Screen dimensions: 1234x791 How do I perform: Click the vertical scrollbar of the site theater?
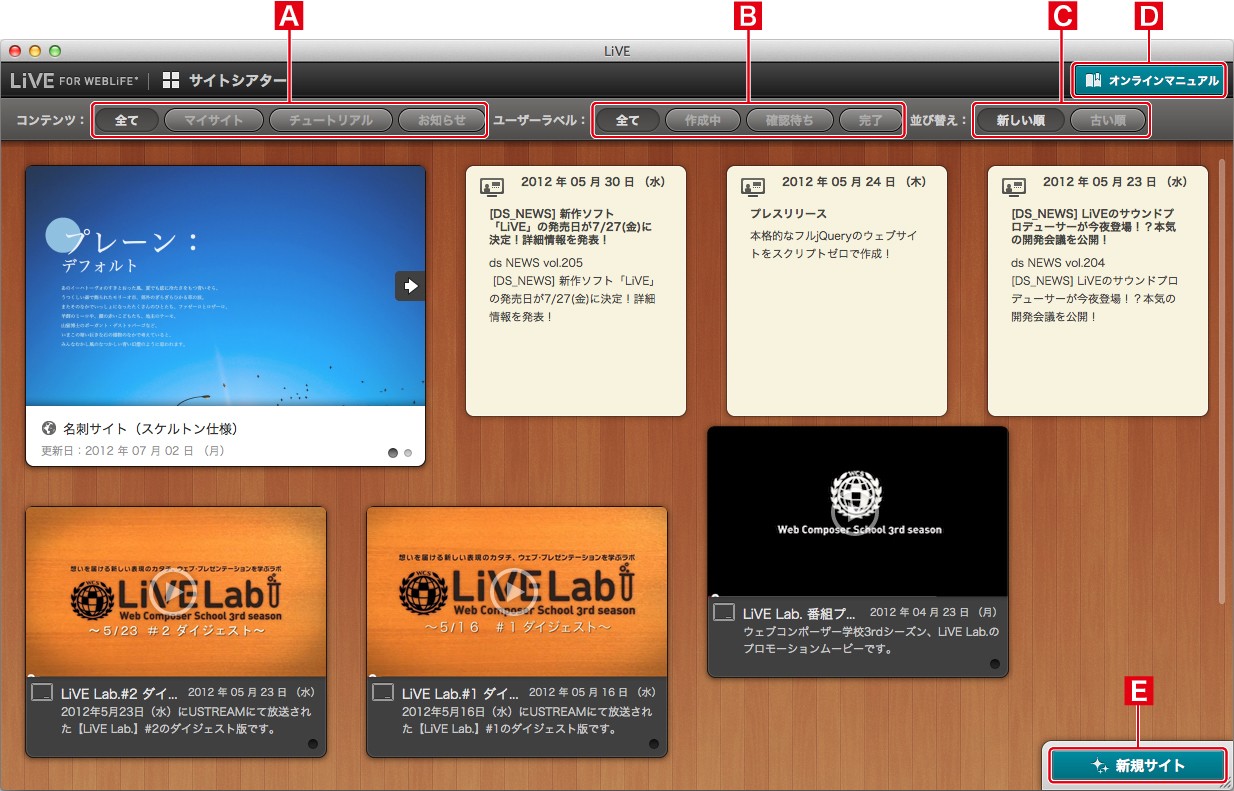tap(1221, 380)
